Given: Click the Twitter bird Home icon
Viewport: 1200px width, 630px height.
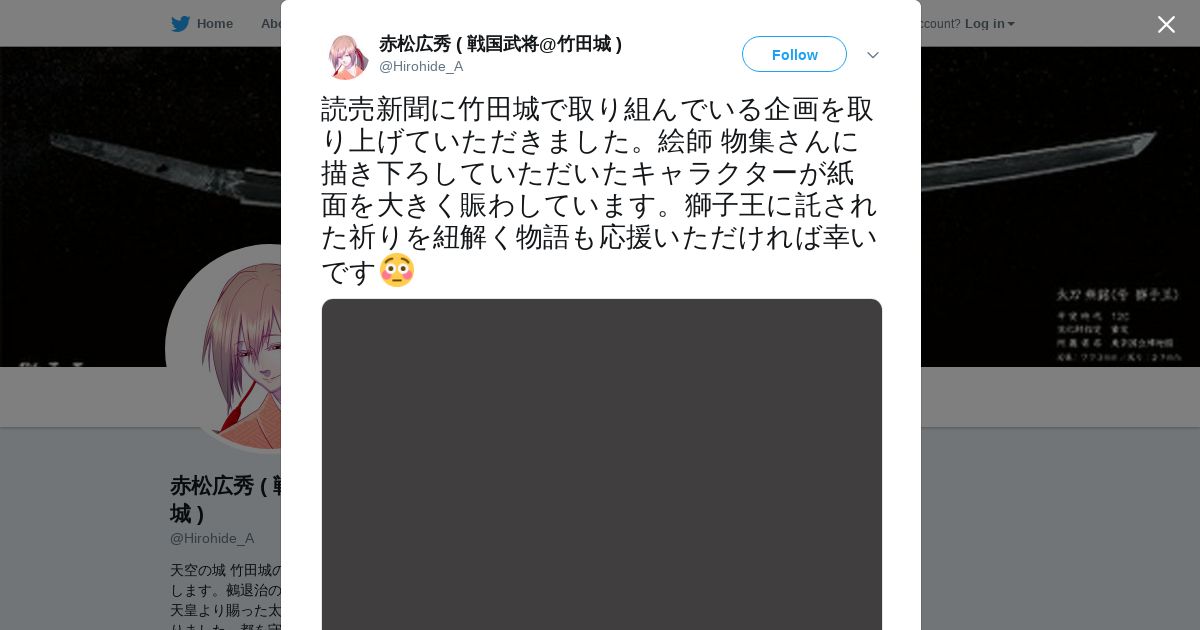Looking at the screenshot, I should click(180, 24).
